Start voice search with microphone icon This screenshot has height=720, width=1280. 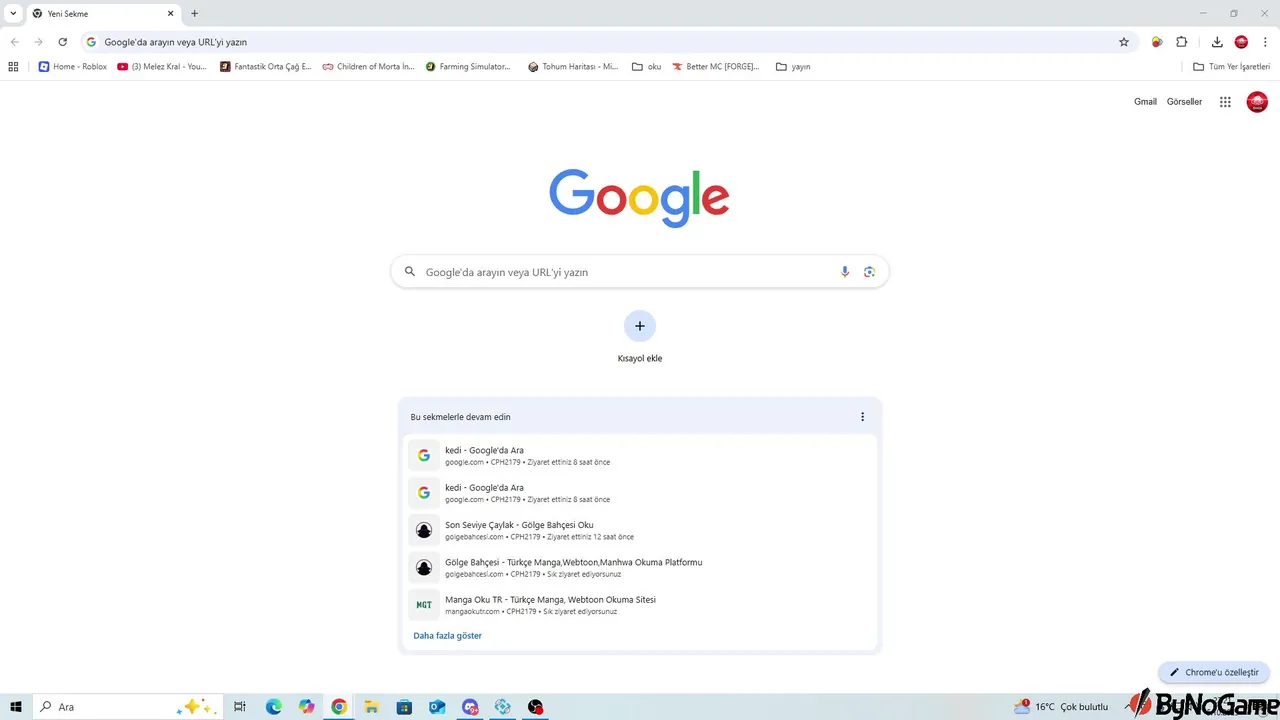tap(845, 272)
